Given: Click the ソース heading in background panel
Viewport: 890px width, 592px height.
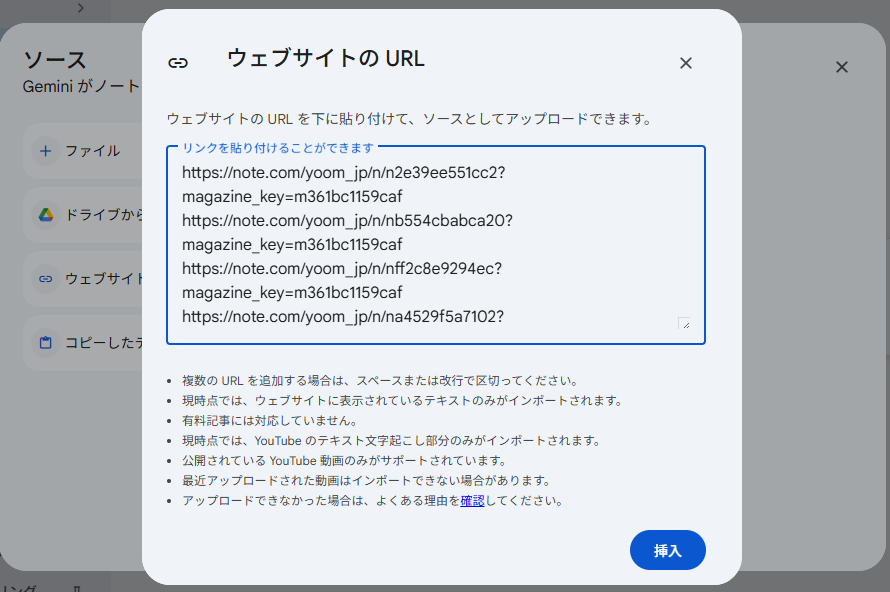Looking at the screenshot, I should tap(55, 60).
